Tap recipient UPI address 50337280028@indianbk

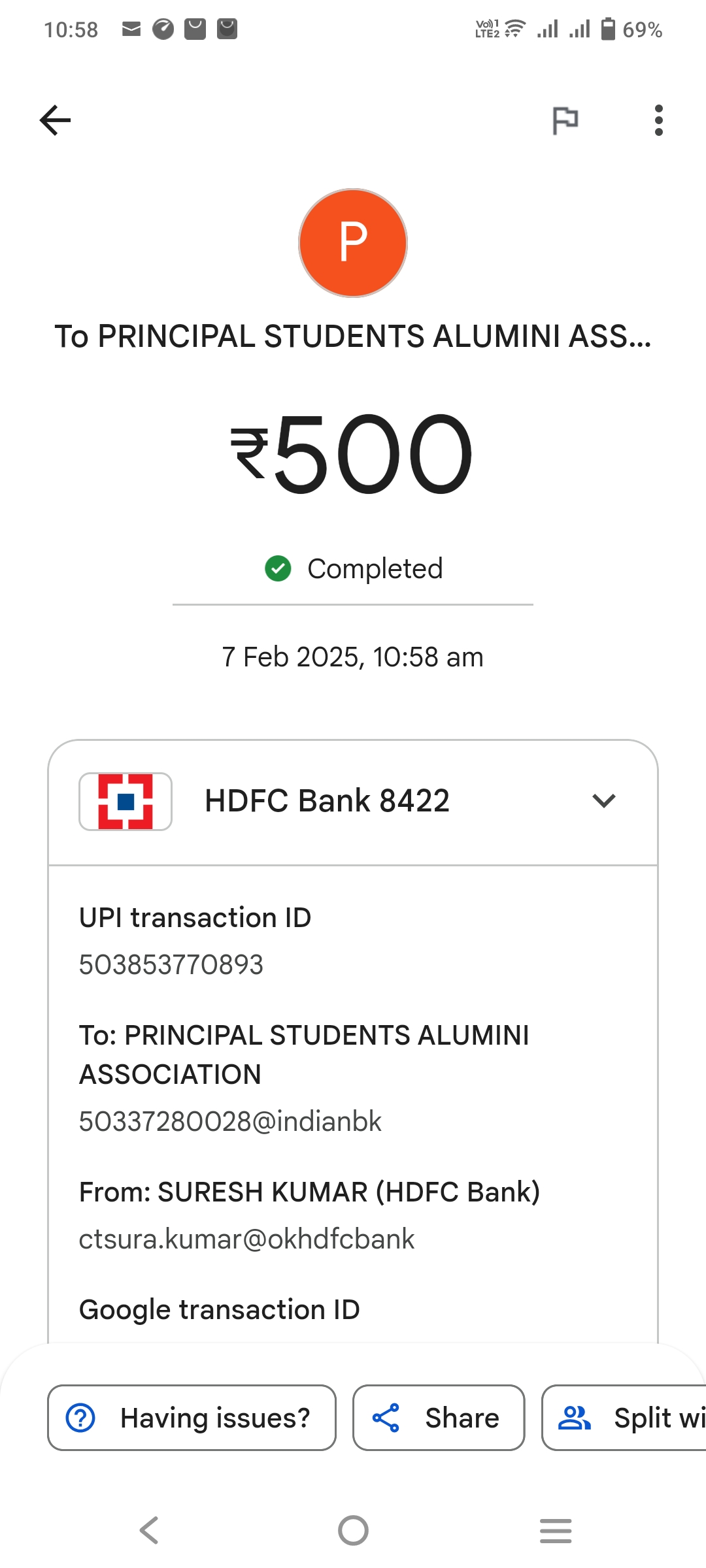tap(230, 1121)
